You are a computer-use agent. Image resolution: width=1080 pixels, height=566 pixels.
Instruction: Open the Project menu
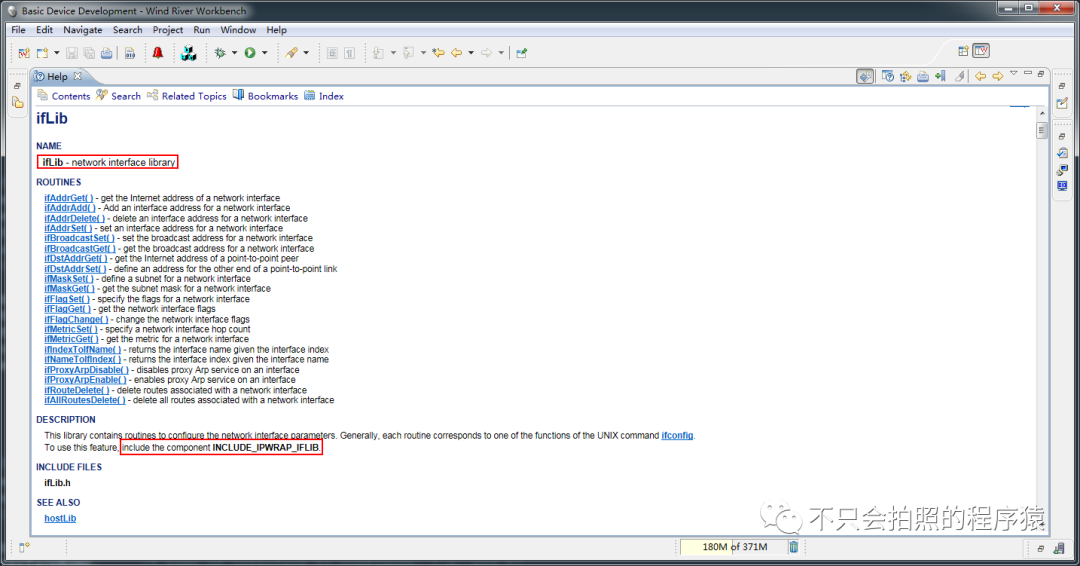coord(167,30)
